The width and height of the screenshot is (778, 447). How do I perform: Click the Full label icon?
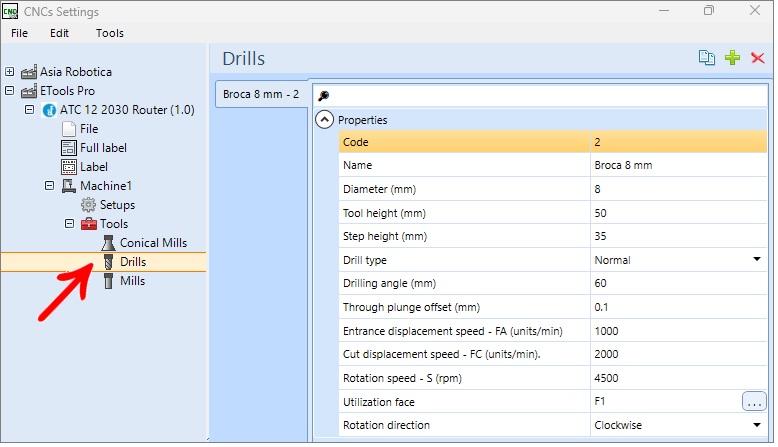point(68,148)
